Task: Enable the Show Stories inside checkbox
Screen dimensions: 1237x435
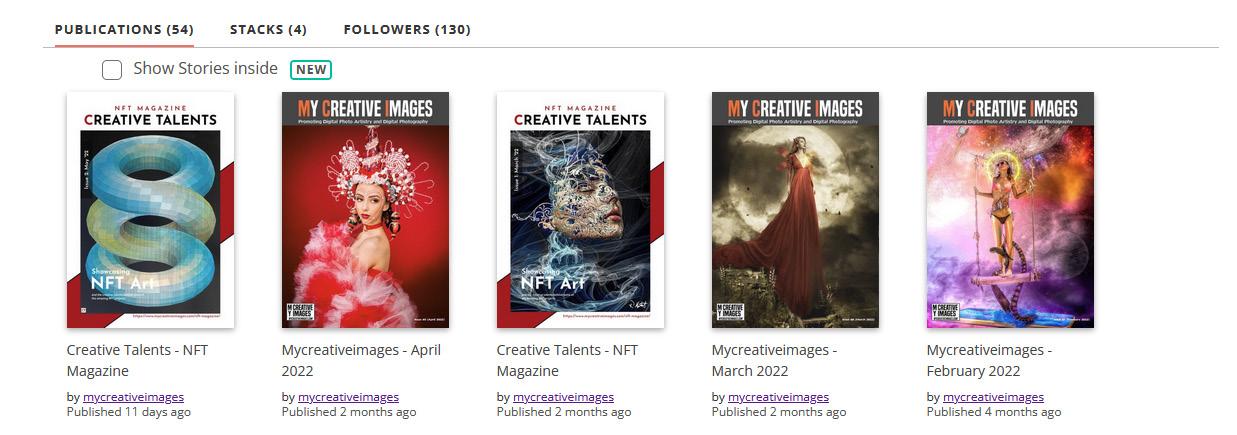Action: 112,70
